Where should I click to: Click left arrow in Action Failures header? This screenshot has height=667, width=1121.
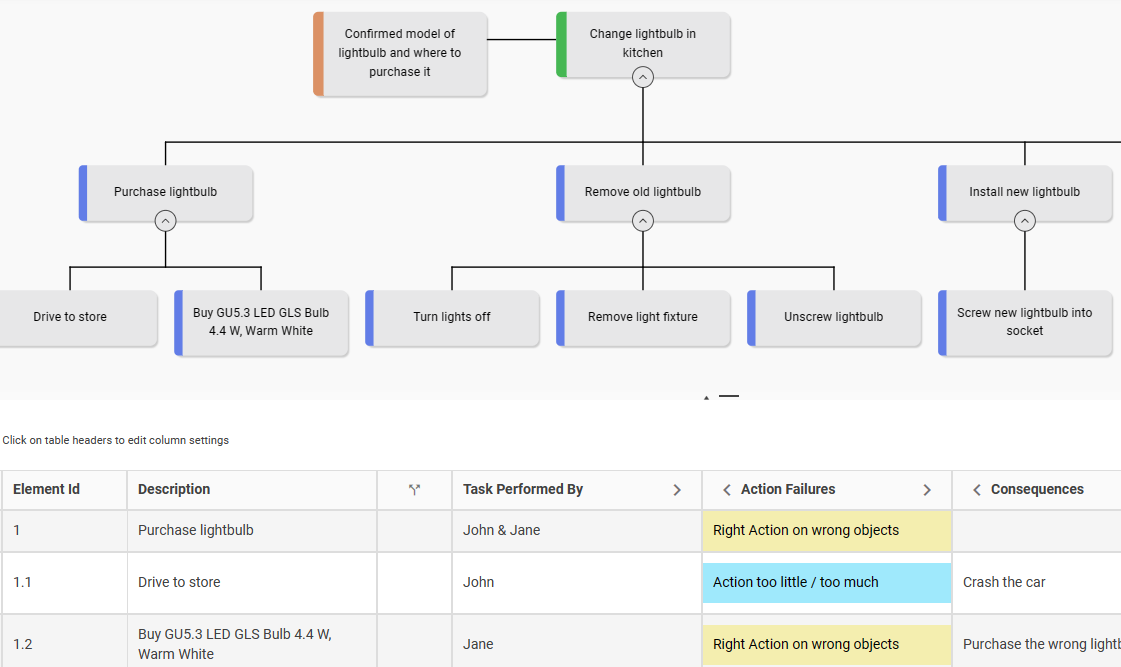pos(727,490)
